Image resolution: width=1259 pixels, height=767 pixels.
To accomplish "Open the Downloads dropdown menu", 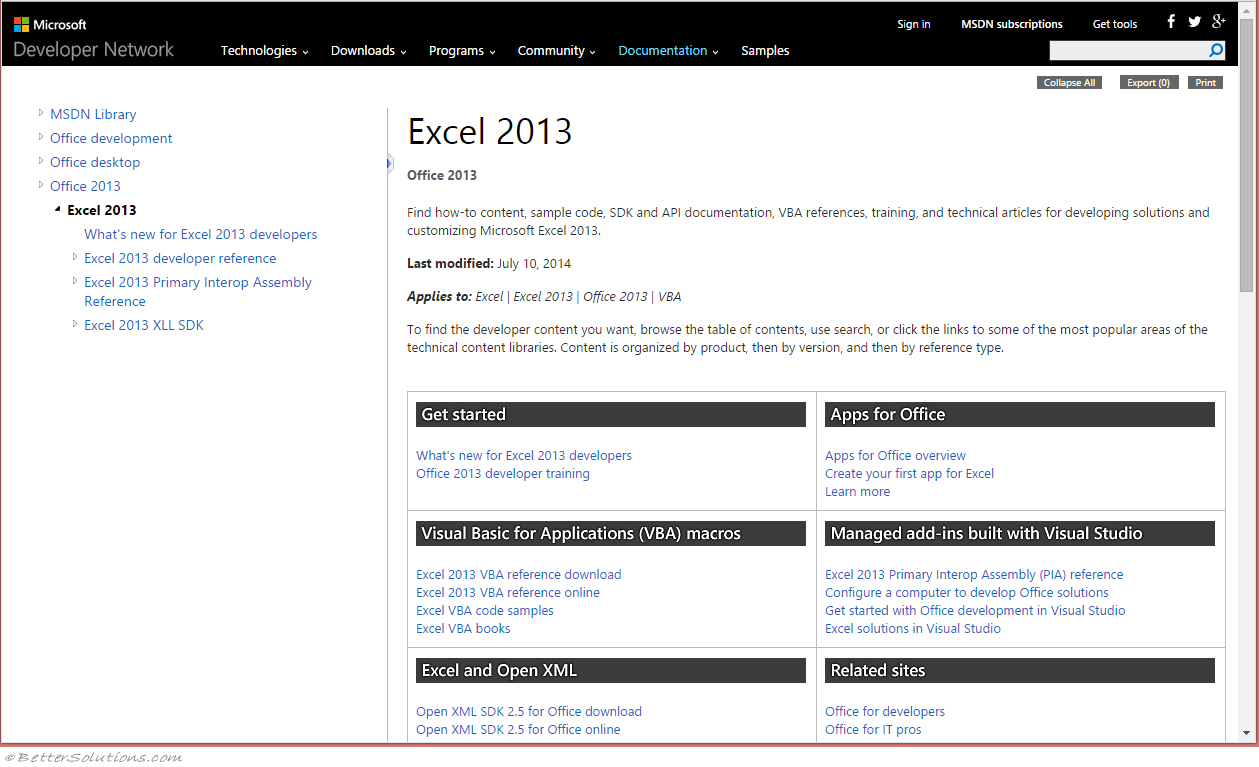I will point(368,51).
